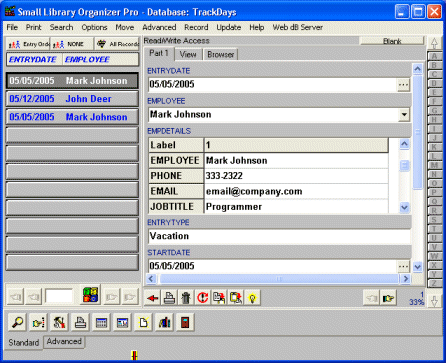The height and width of the screenshot is (363, 446).
Task: Click the ENTRYDATE field showing 05/05/2005
Action: pyautogui.click(x=272, y=85)
